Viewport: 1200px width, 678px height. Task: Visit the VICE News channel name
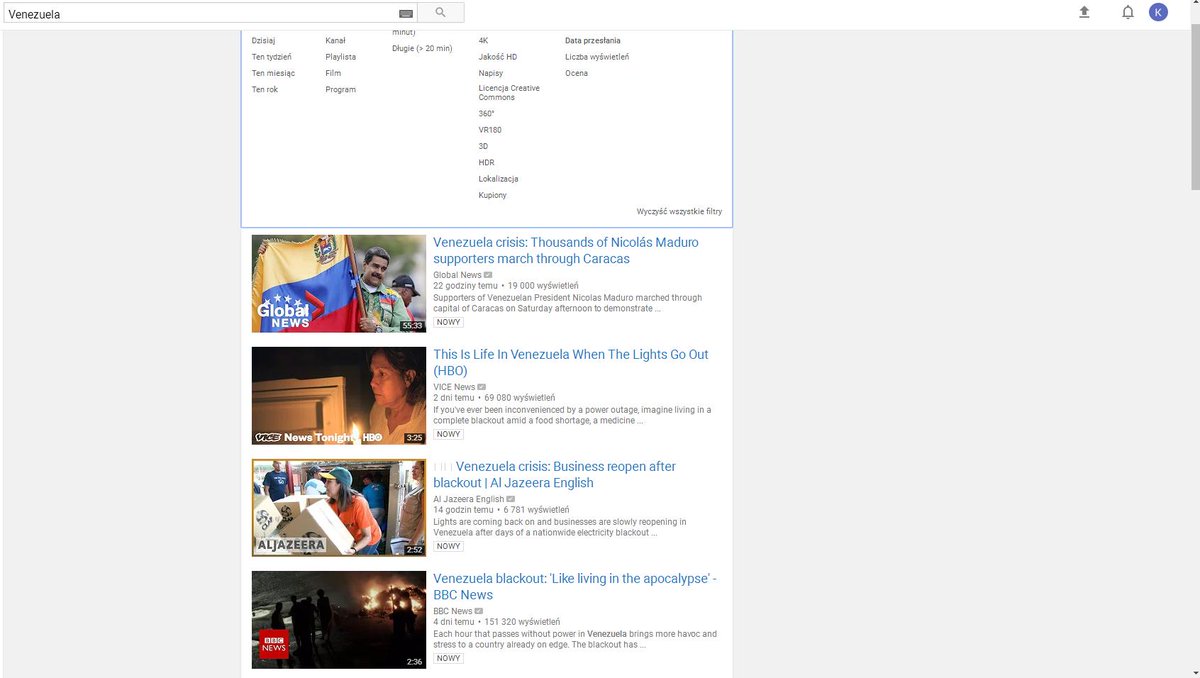pos(454,387)
